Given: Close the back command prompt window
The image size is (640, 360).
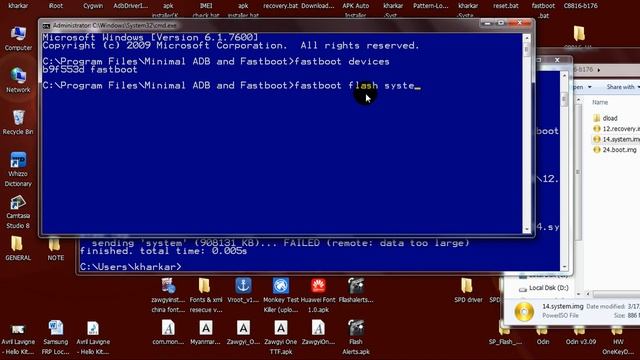Looking at the screenshot, I should pos(557,60).
